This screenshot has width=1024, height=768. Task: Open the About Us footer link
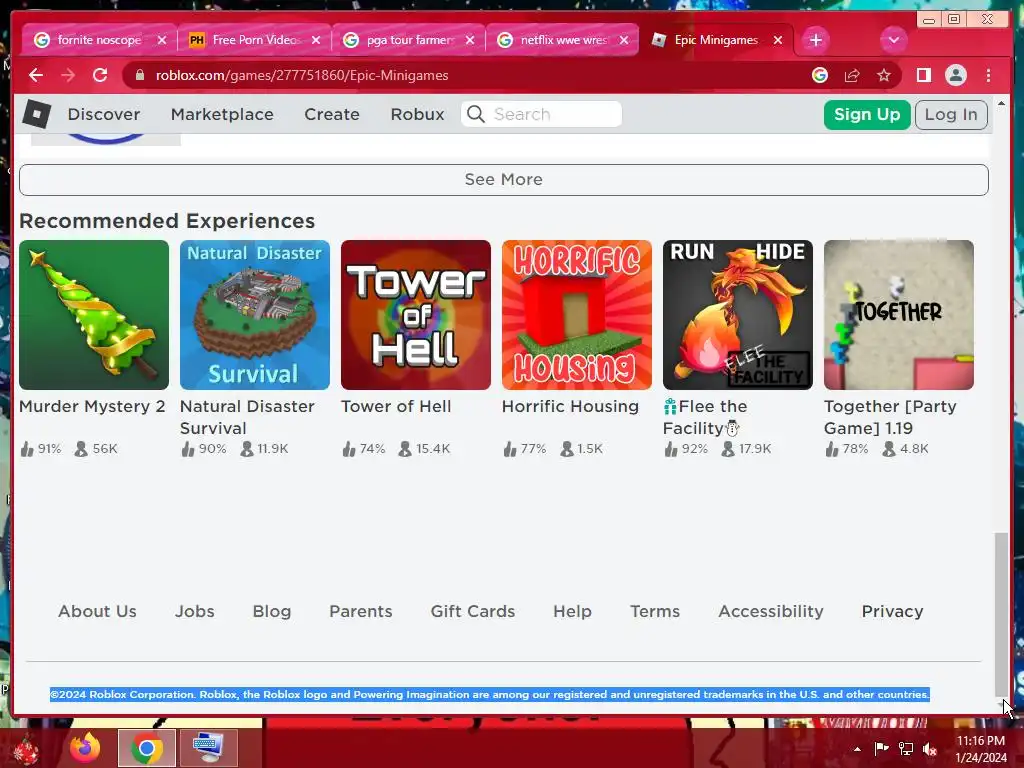click(97, 611)
